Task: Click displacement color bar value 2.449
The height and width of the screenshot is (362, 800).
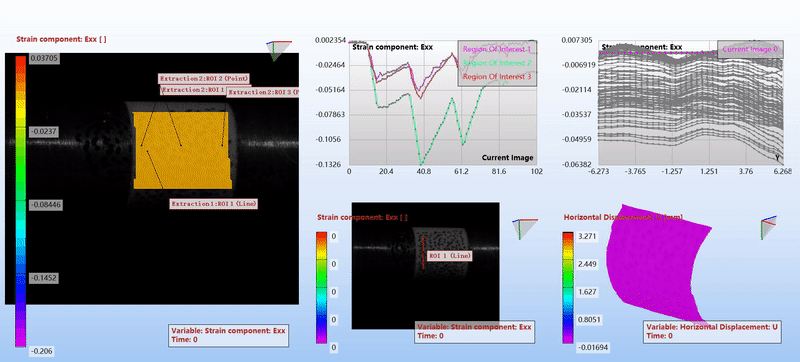Action: tap(587, 264)
